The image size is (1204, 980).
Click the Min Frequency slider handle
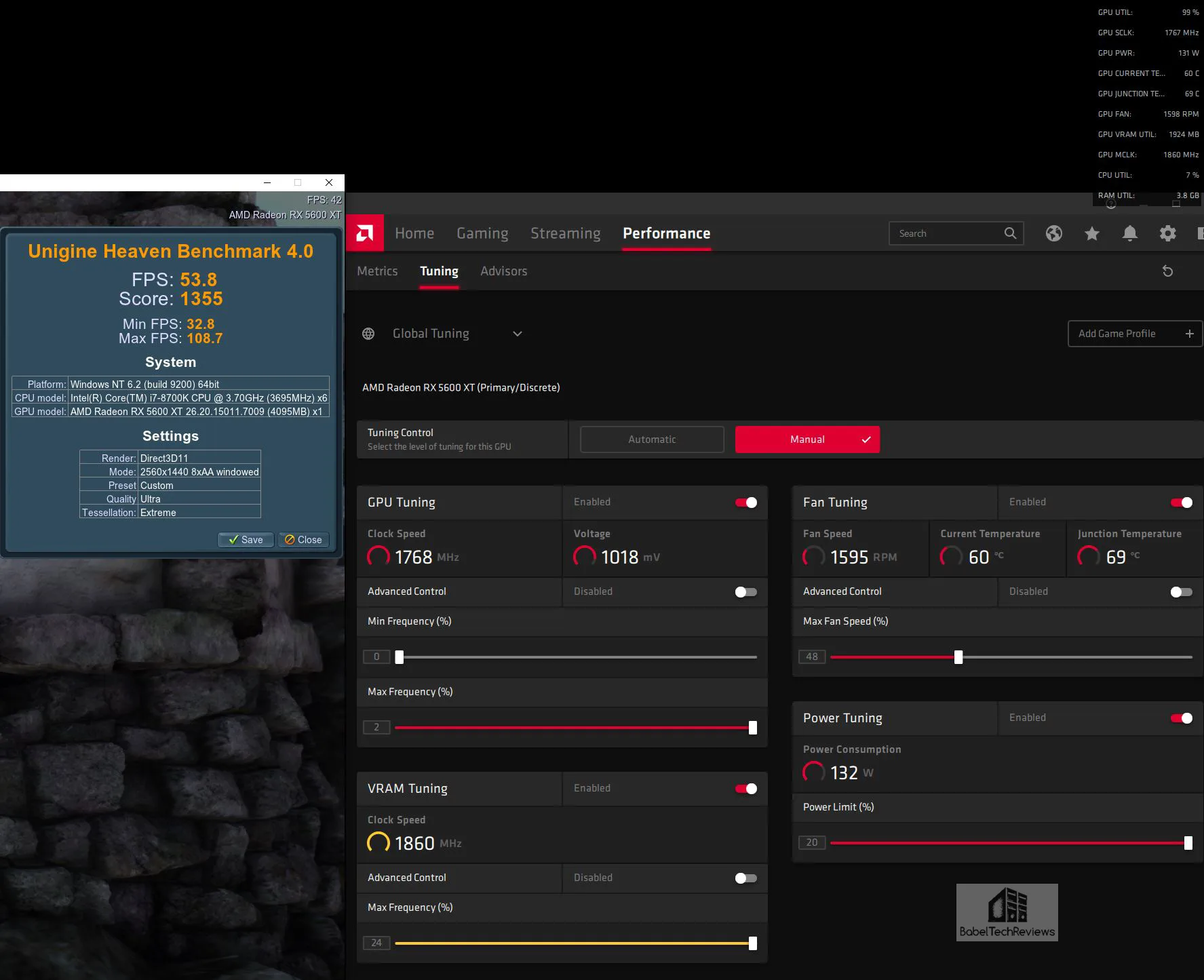pyautogui.click(x=400, y=656)
